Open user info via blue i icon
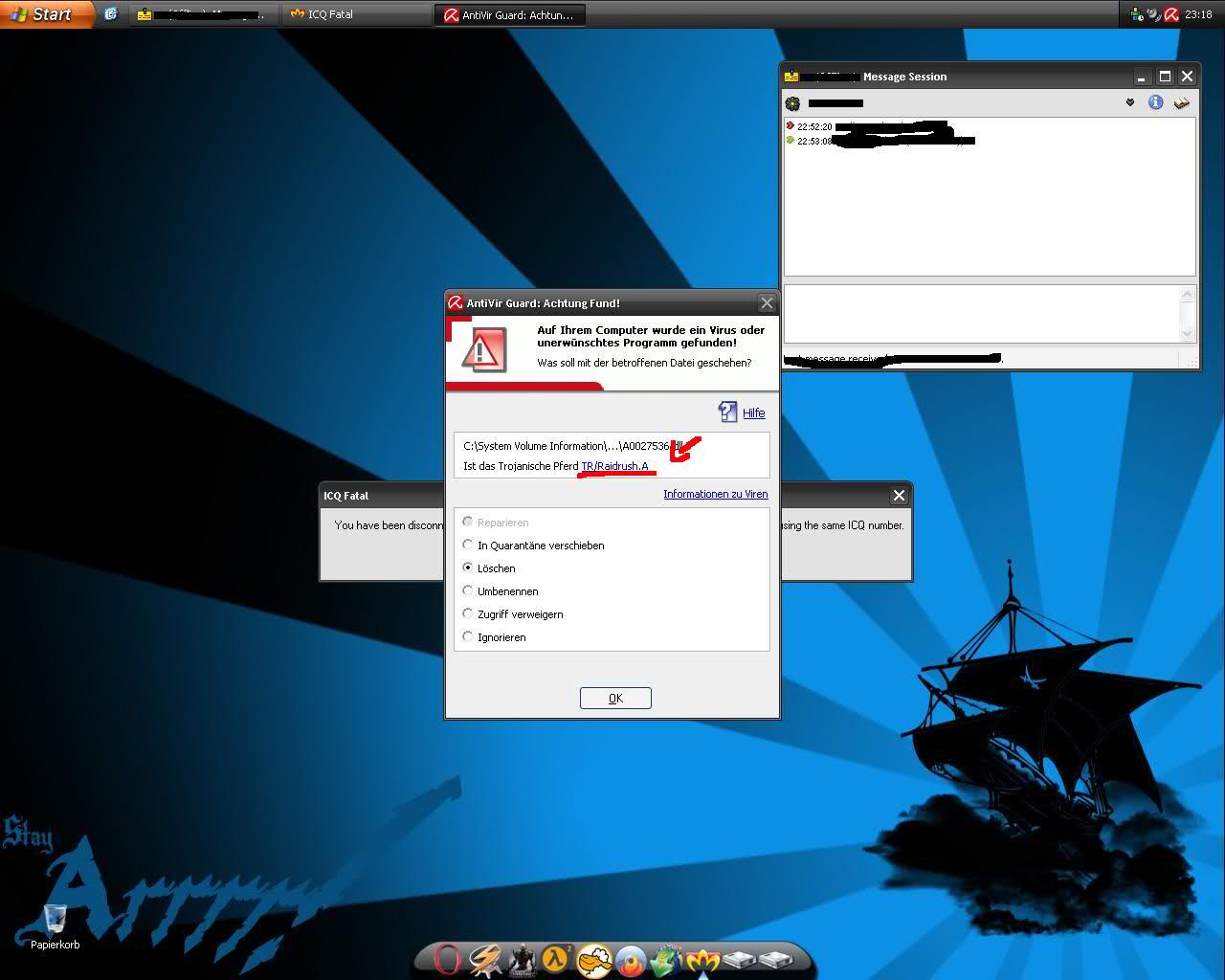Screen dimensions: 1225x980 click(1155, 102)
